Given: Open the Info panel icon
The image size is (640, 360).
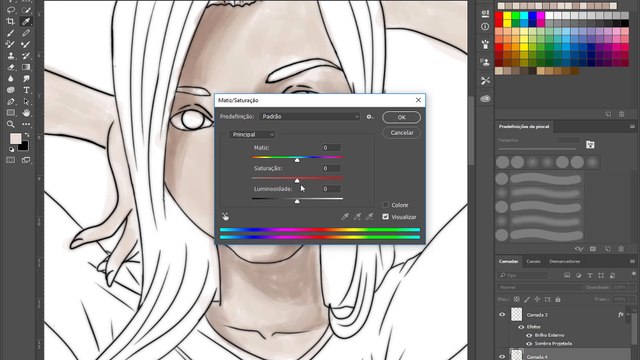Looking at the screenshot, I should (485, 27).
